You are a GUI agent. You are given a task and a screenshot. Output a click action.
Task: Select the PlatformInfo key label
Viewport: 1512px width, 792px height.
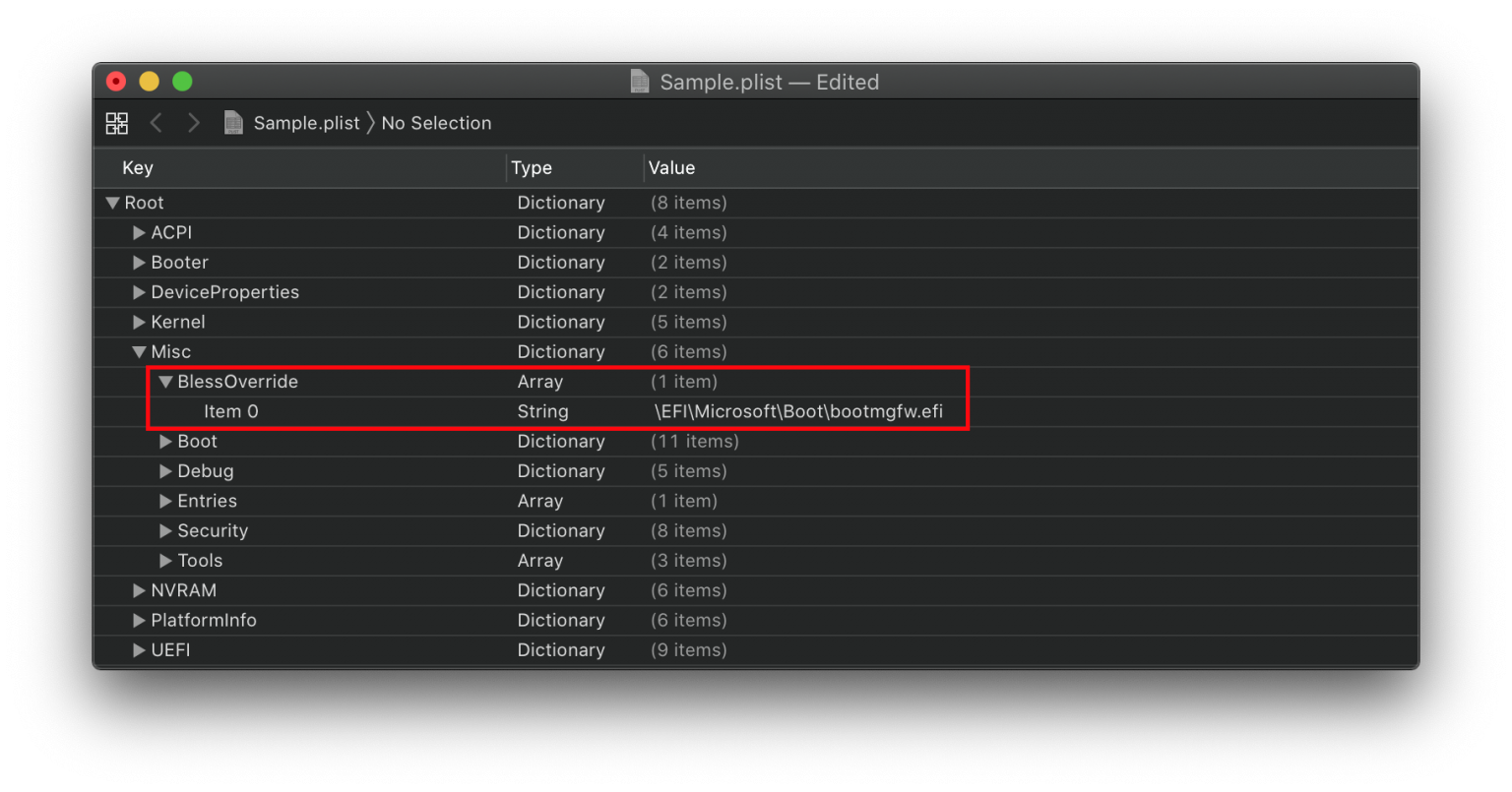click(x=204, y=621)
